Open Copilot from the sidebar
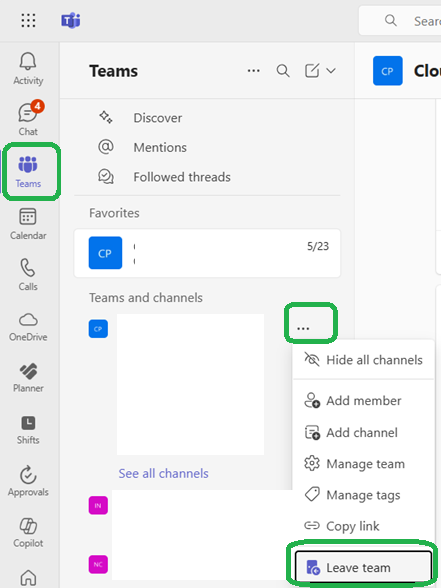This screenshot has width=441, height=588. pyautogui.click(x=28, y=533)
